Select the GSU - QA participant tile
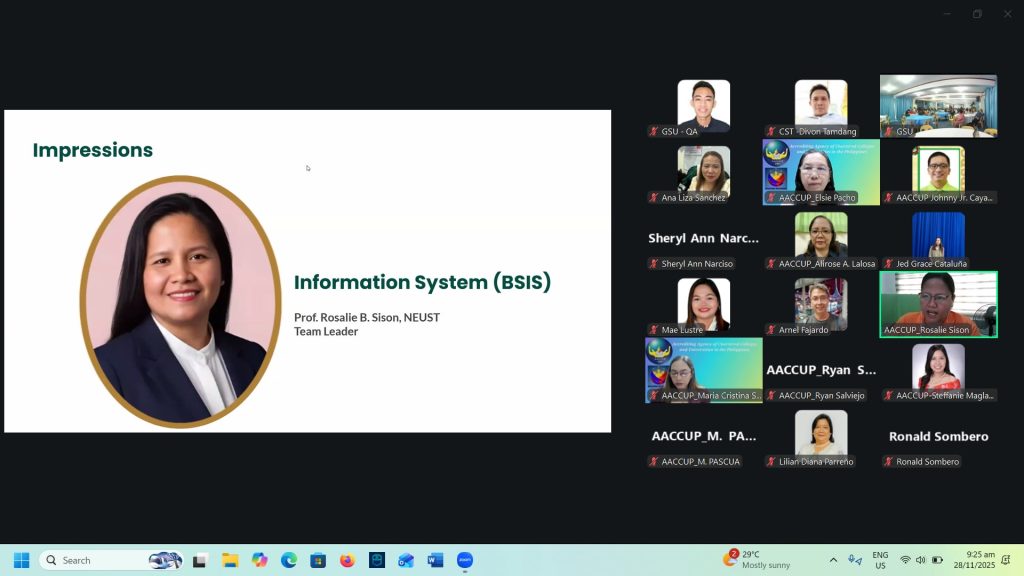1024x576 pixels. pos(704,107)
